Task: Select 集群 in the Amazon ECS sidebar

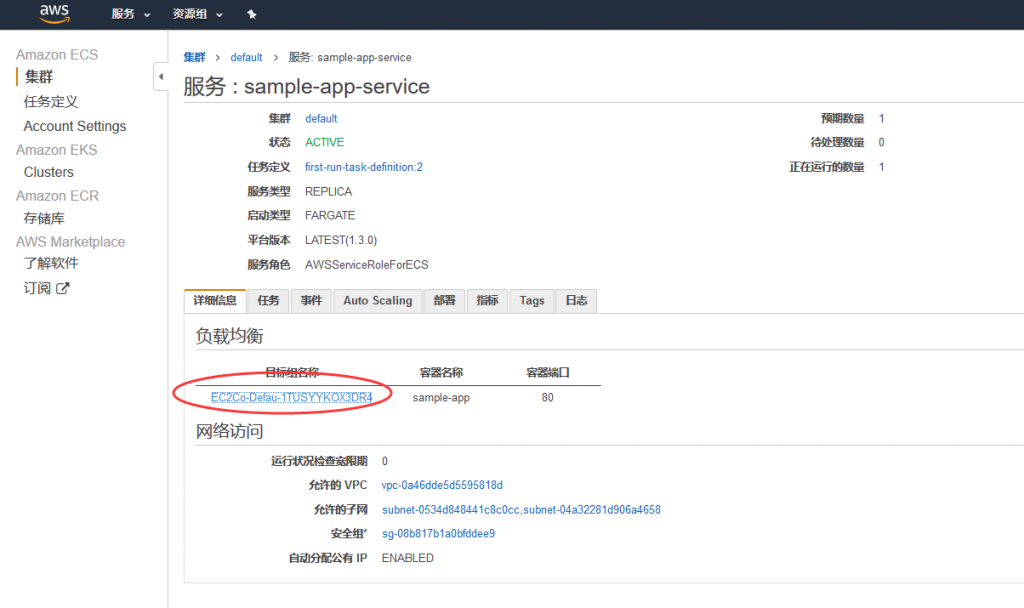Action: pyautogui.click(x=39, y=77)
